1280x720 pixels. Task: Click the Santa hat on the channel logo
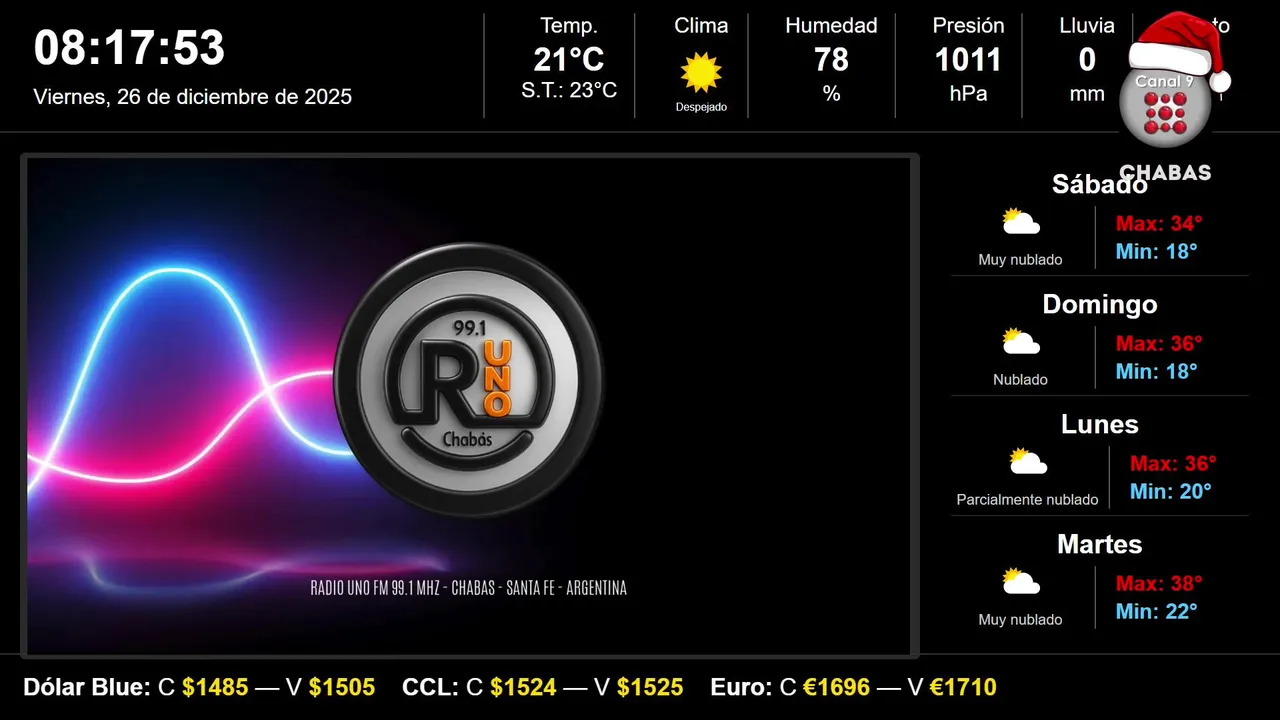tap(1180, 48)
